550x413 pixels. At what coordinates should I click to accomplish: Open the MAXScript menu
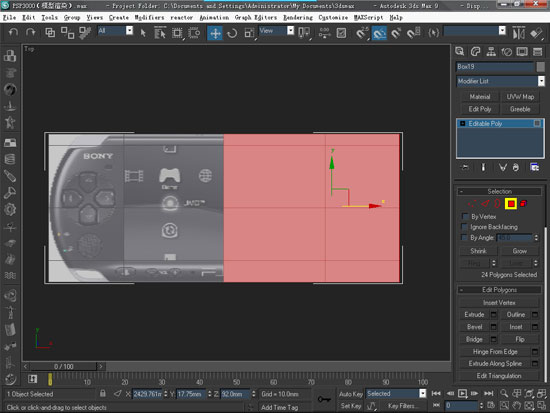pos(369,18)
